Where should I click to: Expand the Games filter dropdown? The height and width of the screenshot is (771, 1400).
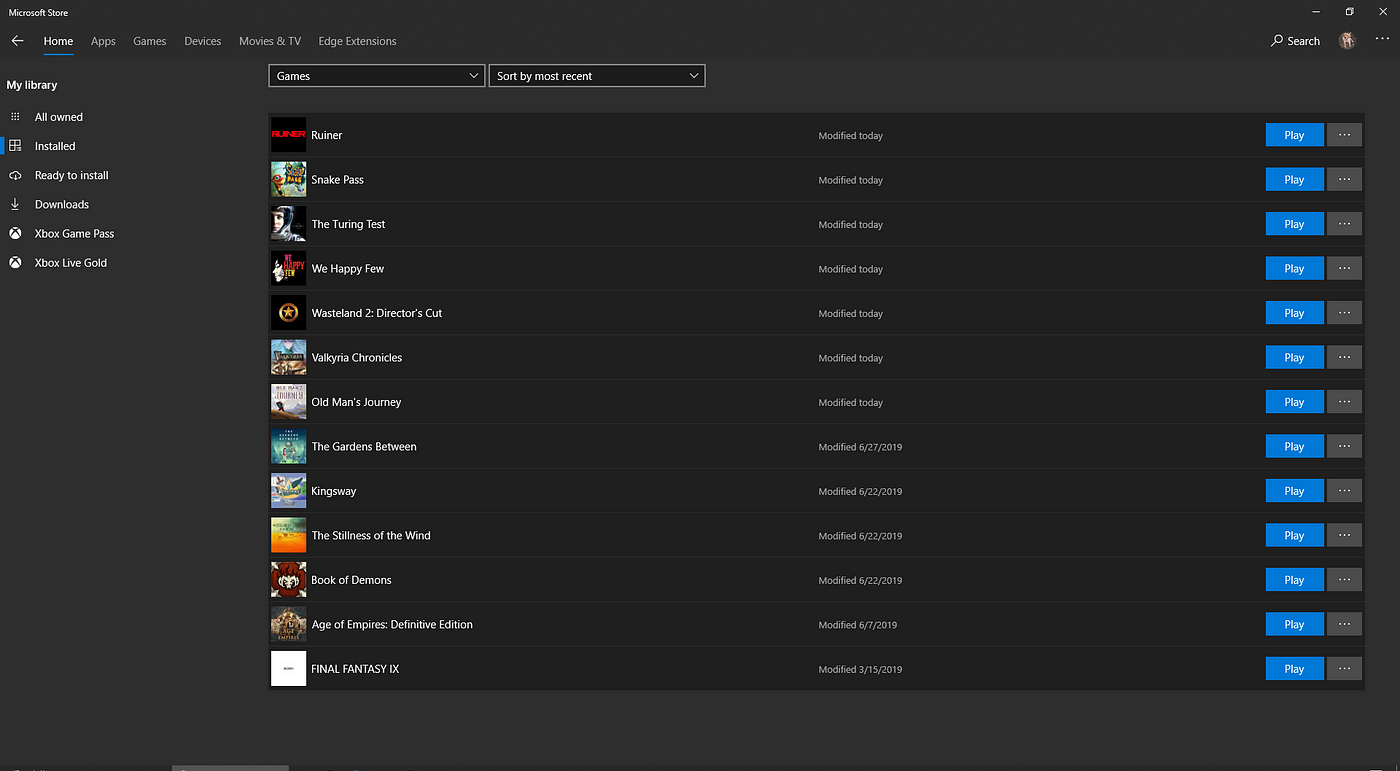pos(377,76)
